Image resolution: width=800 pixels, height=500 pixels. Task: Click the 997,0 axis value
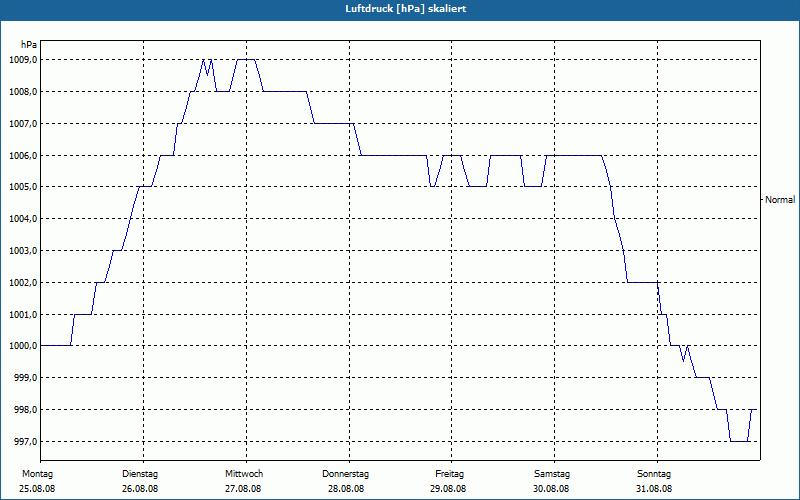coord(26,441)
